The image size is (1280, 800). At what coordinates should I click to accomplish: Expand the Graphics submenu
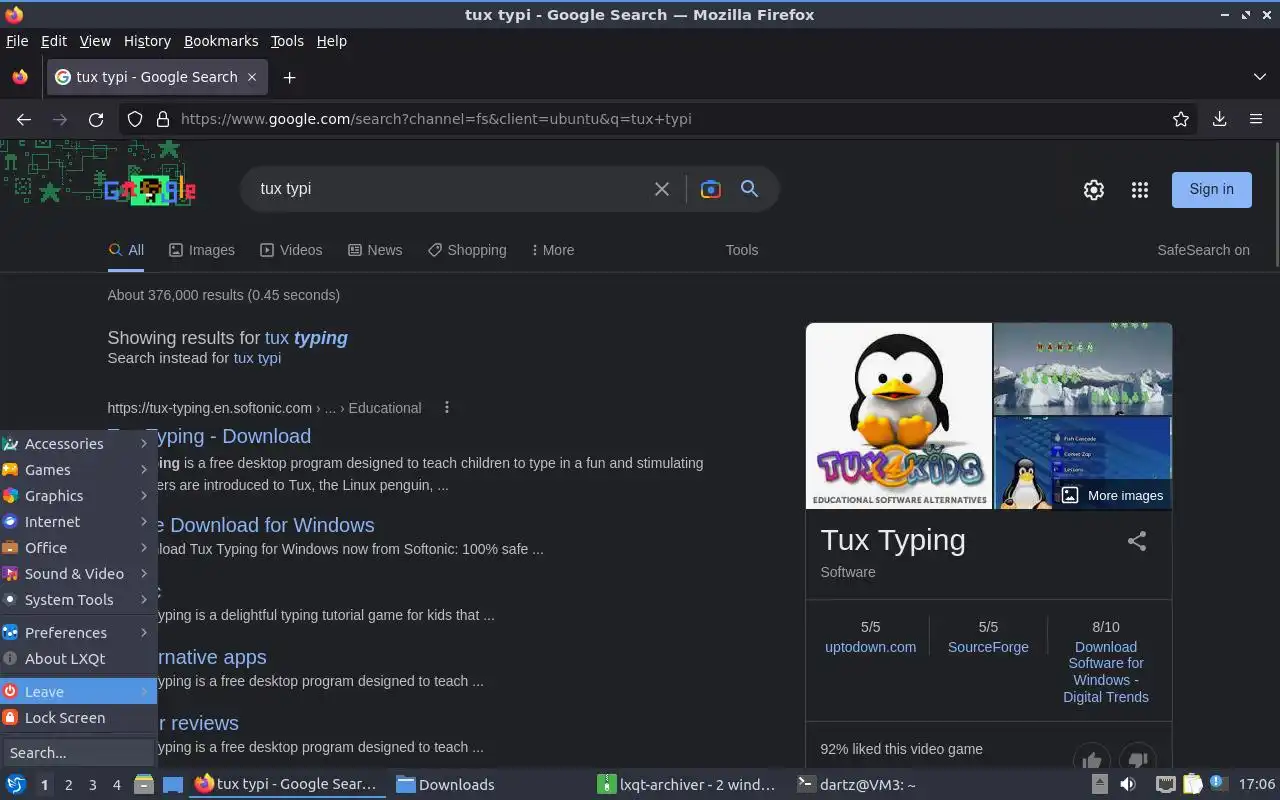78,495
